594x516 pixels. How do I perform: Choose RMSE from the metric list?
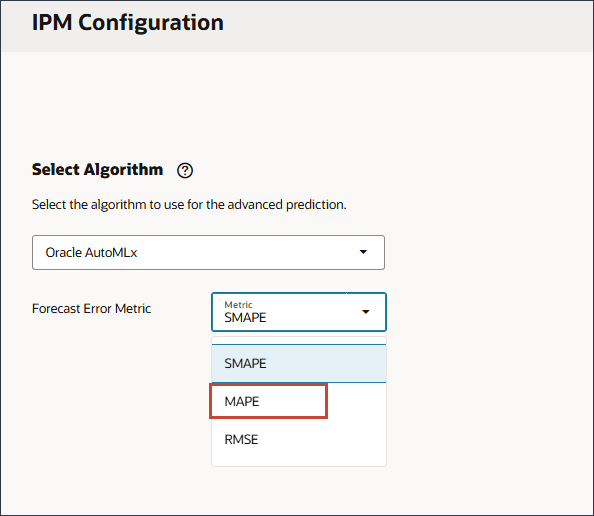(x=299, y=439)
